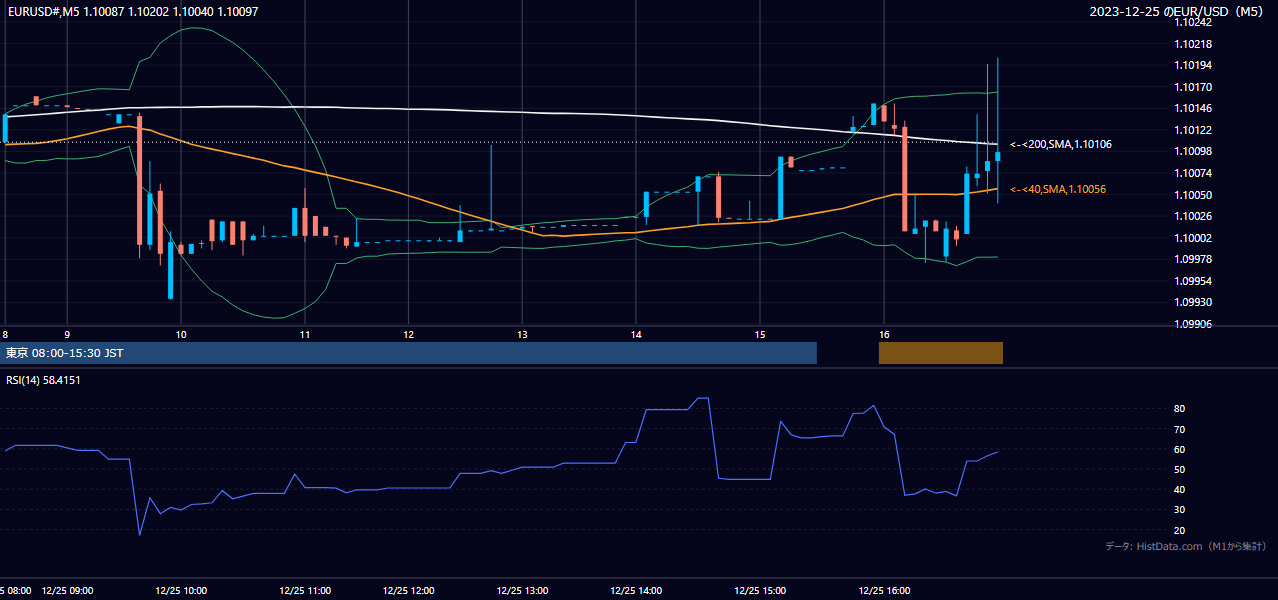Click hour label 10 below price chart

(181, 334)
